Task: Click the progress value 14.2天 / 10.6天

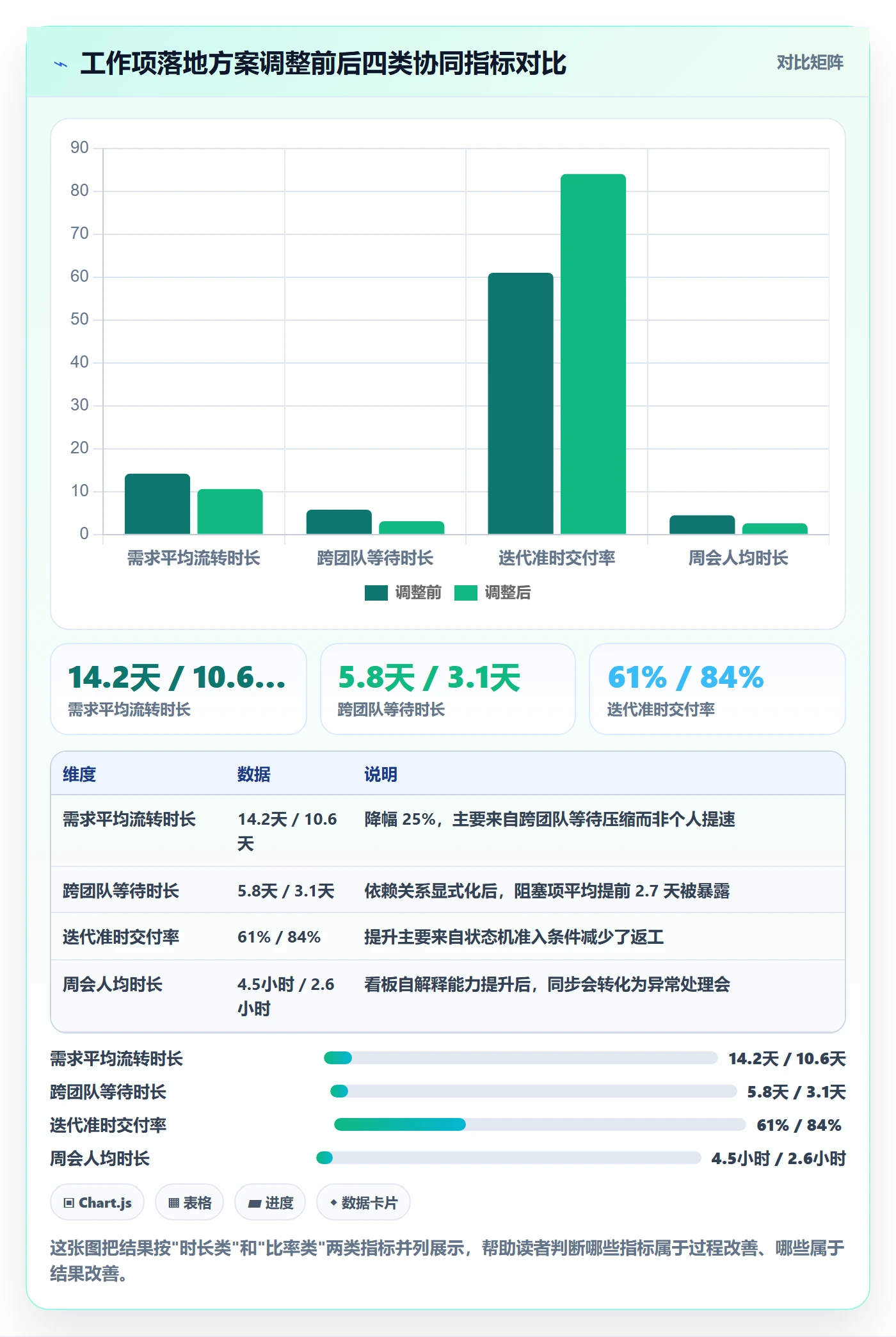Action: pos(787,1058)
